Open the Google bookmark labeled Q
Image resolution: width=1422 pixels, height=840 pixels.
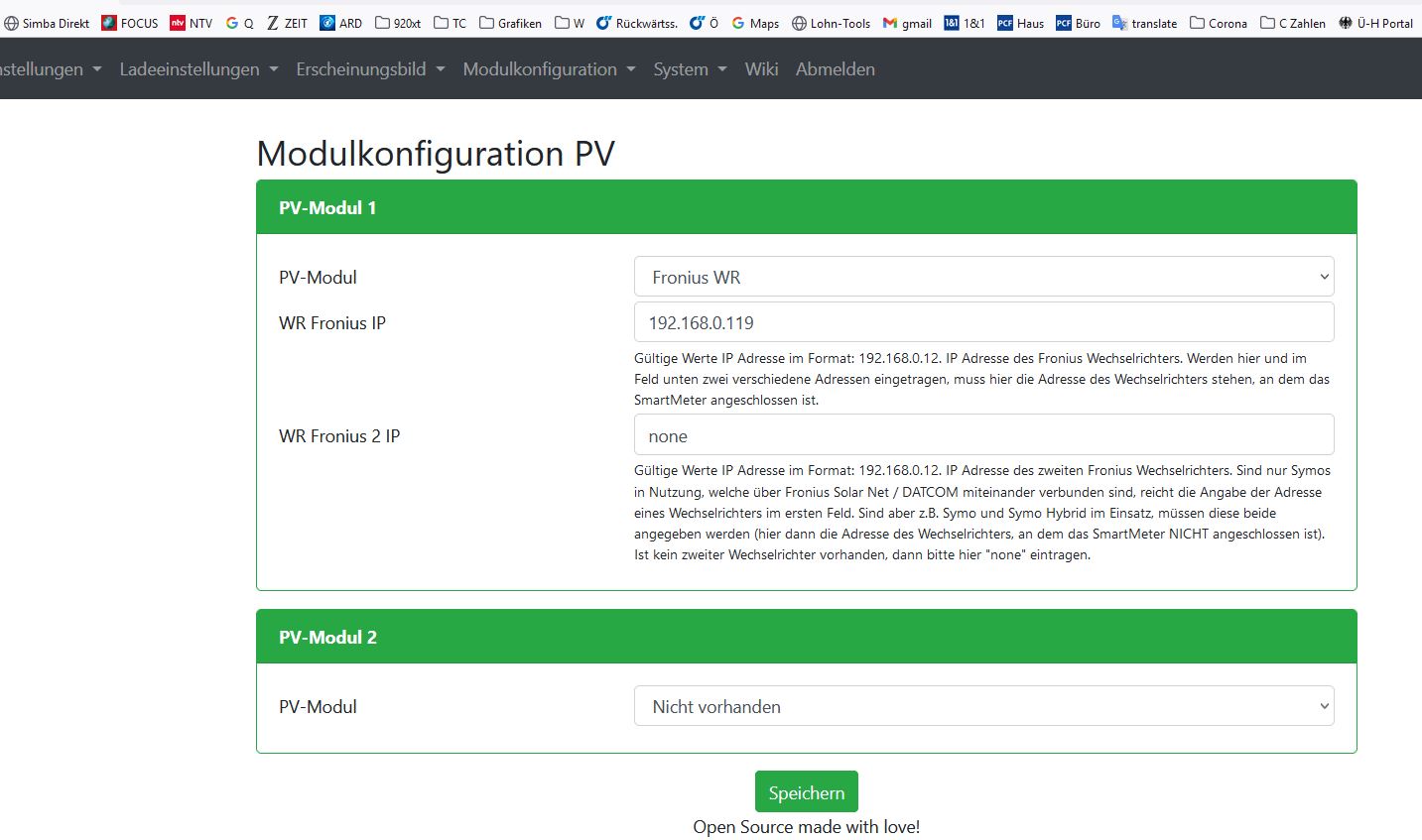[x=240, y=23]
